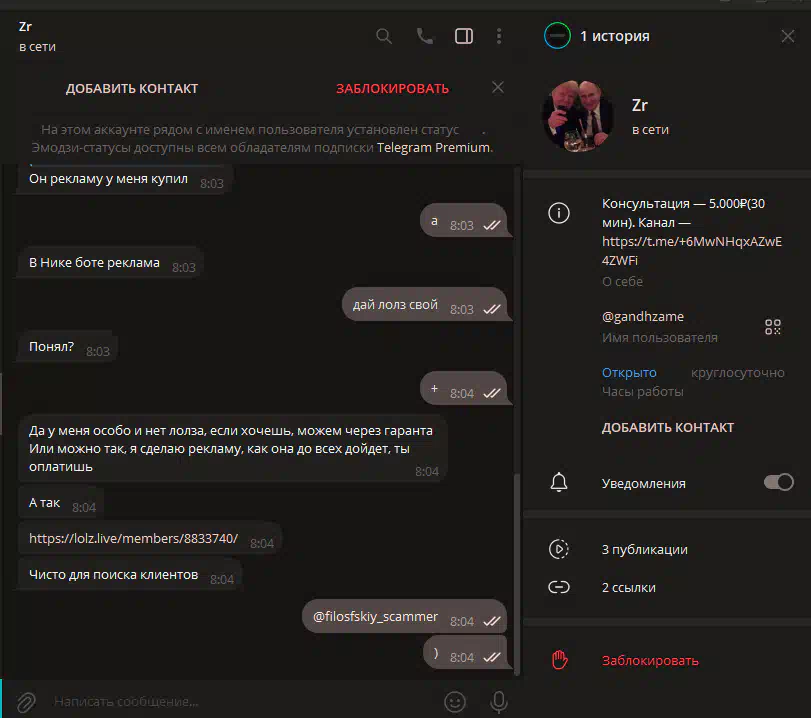Viewport: 811px width, 718px height.
Task: Dismiss the add contact / block bar
Action: 498,87
